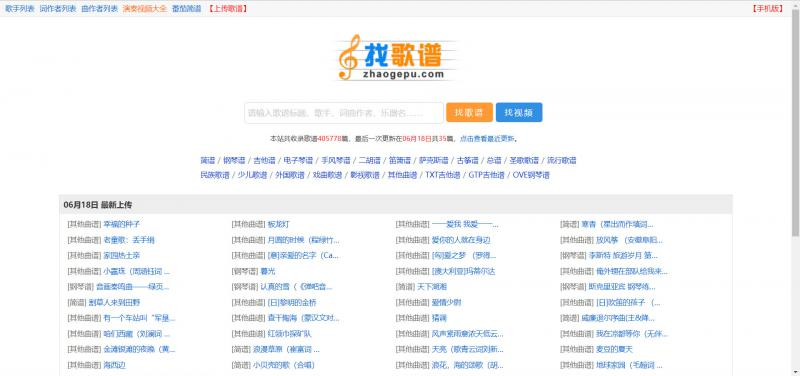
Task: Open the song 我在凉都等你
Action: (x=632, y=334)
